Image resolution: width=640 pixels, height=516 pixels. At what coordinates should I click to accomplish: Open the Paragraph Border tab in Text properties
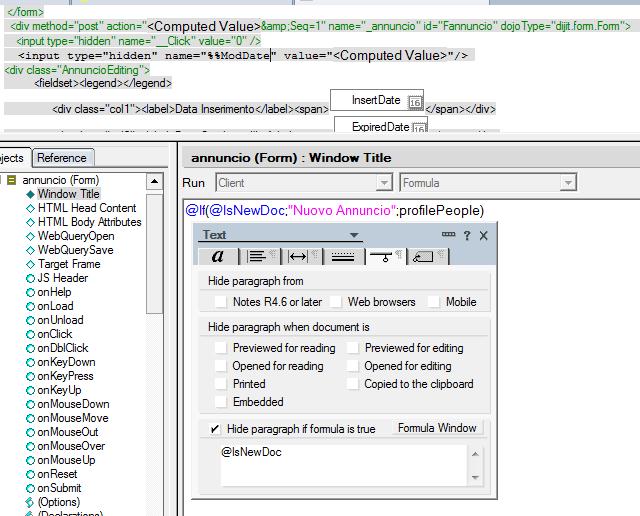click(343, 256)
